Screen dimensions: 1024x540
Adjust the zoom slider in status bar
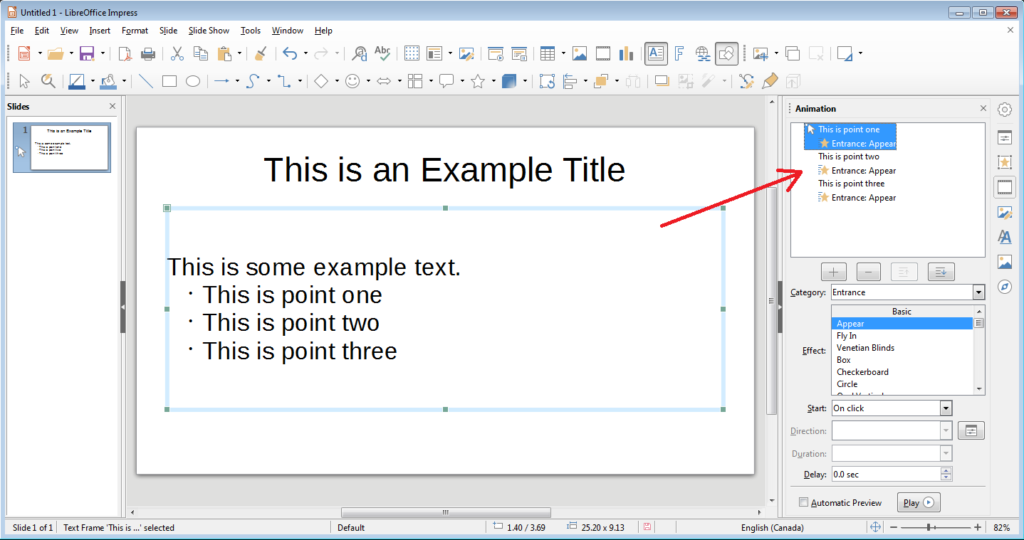[x=929, y=527]
